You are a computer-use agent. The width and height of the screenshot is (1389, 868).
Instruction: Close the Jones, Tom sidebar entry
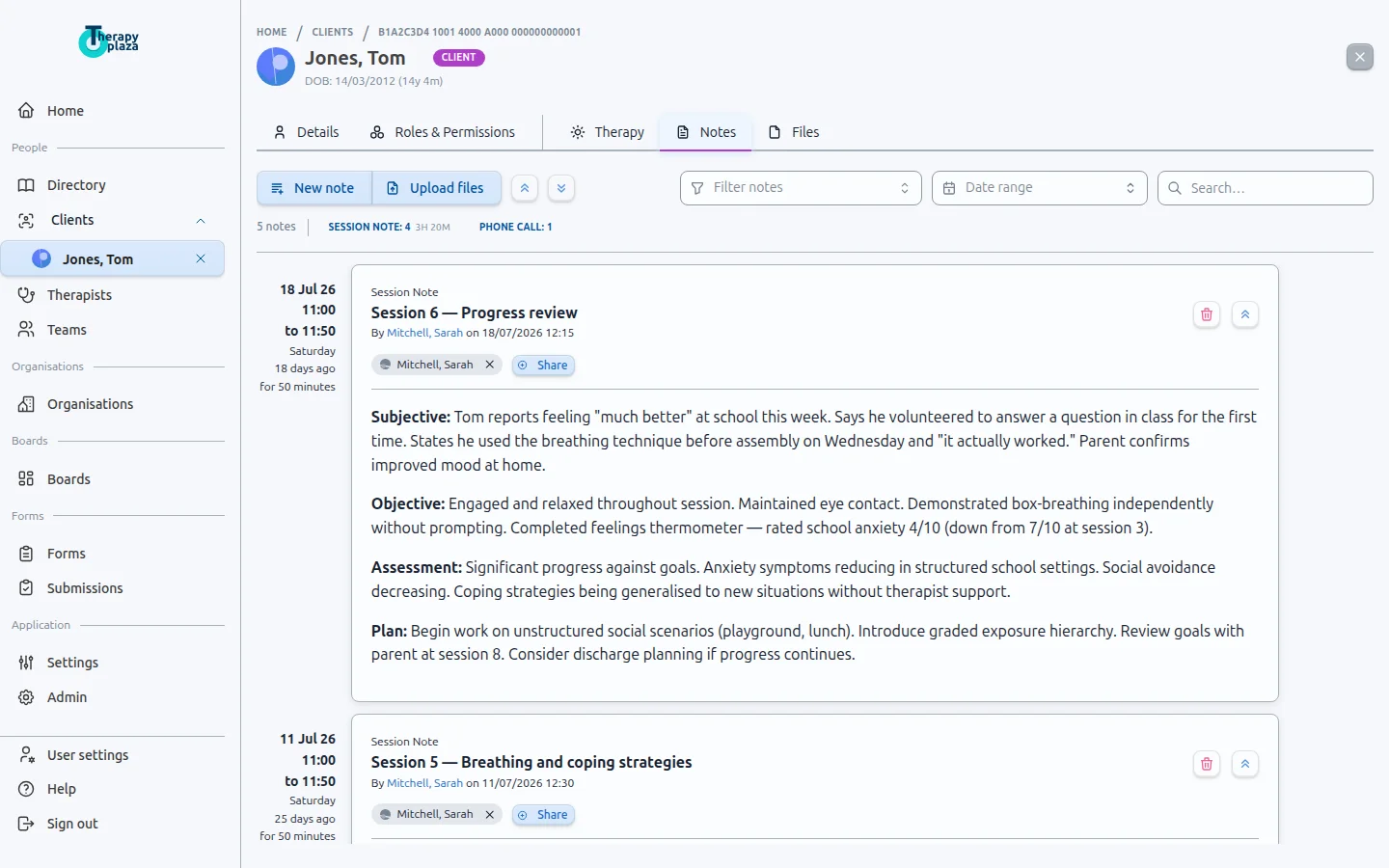click(201, 258)
